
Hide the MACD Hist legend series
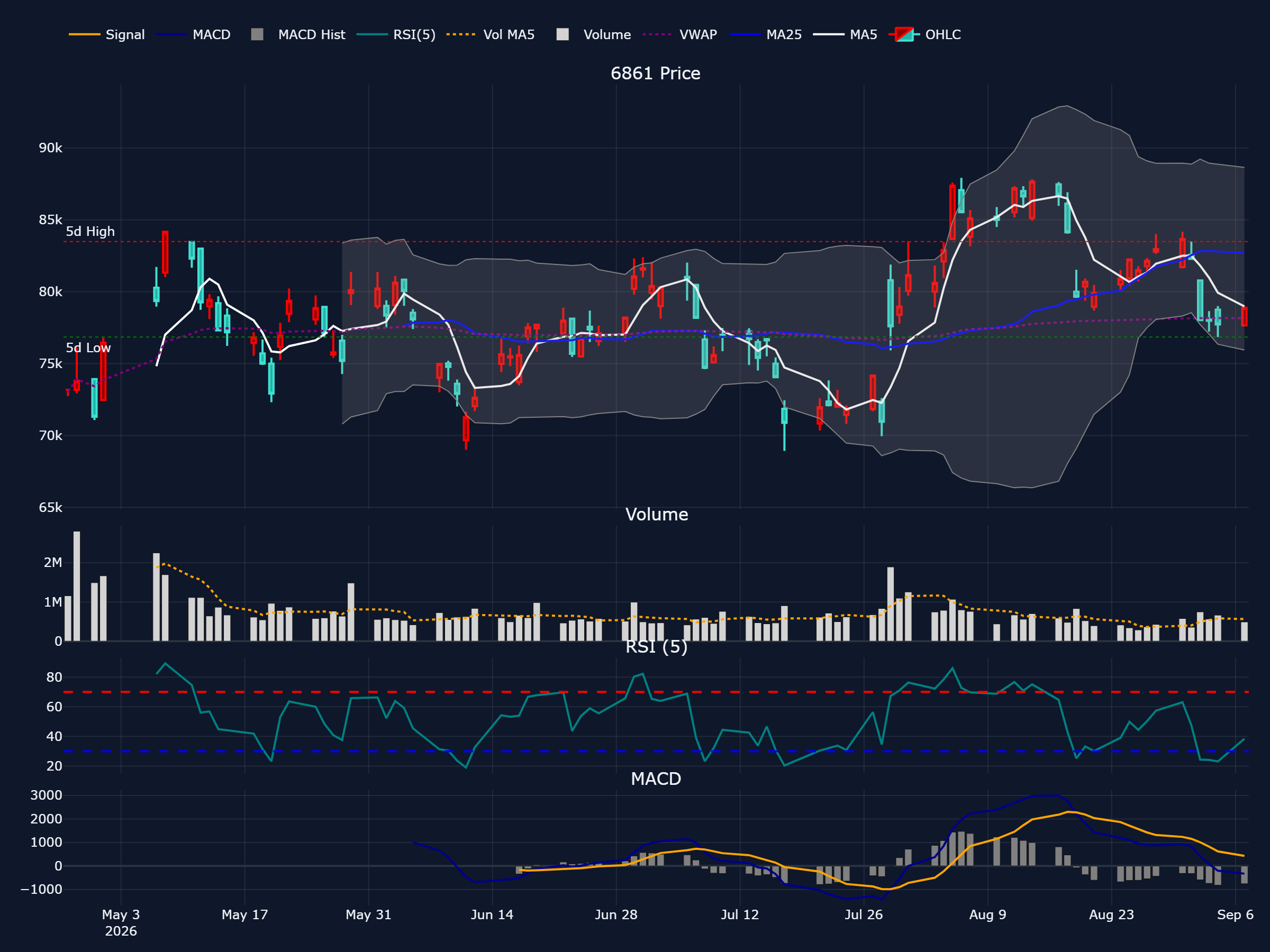click(298, 34)
